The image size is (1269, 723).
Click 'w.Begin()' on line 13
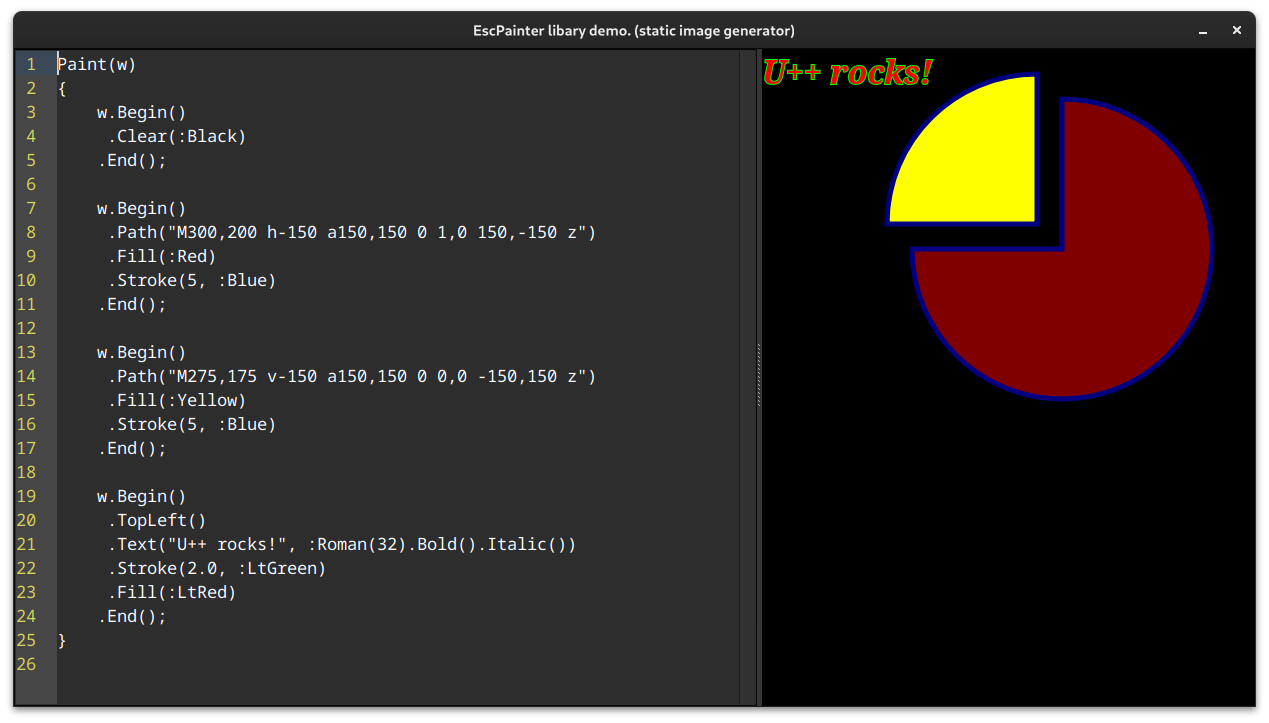pos(142,352)
